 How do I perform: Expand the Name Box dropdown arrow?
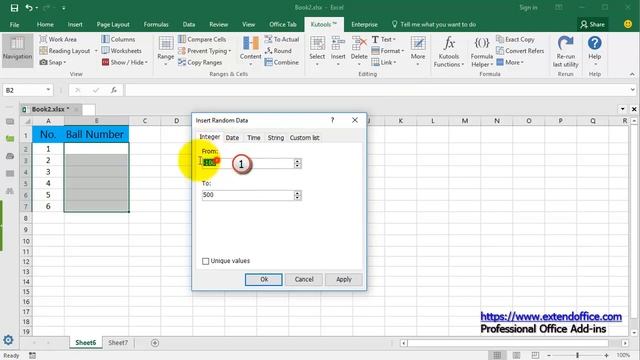pyautogui.click(x=48, y=90)
